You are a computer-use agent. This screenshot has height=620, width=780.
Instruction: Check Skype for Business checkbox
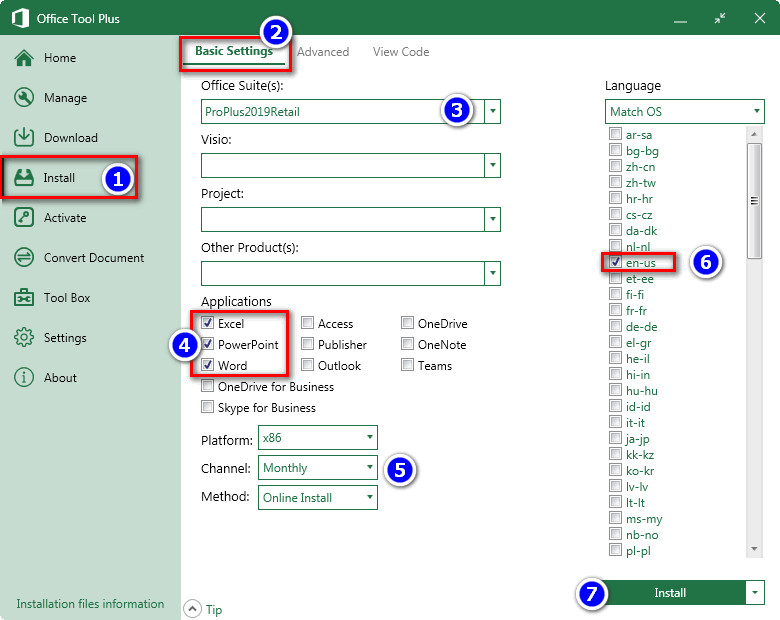[x=207, y=407]
